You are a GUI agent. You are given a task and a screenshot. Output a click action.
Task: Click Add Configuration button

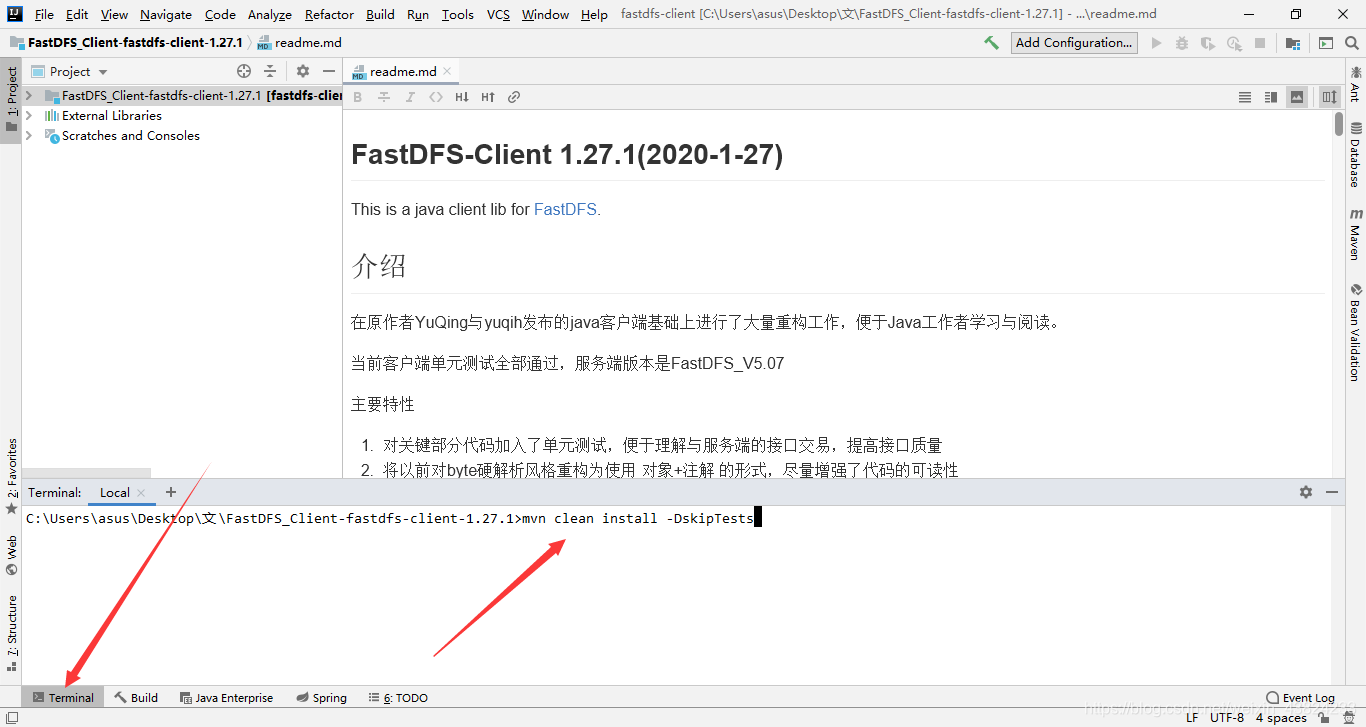[x=1074, y=43]
